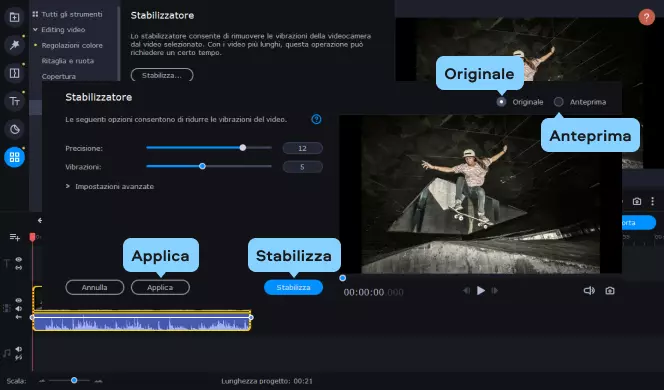Screen dimensions: 664x390
Task: Open the blue help icon in Stabilizzatore dialog
Action: click(316, 119)
